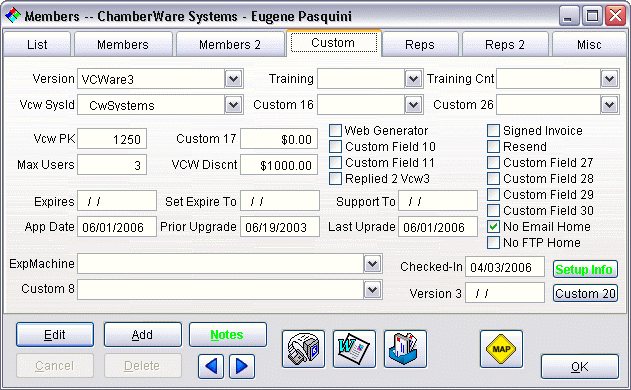Open the Members tab
The width and height of the screenshot is (631, 390).
point(123,44)
